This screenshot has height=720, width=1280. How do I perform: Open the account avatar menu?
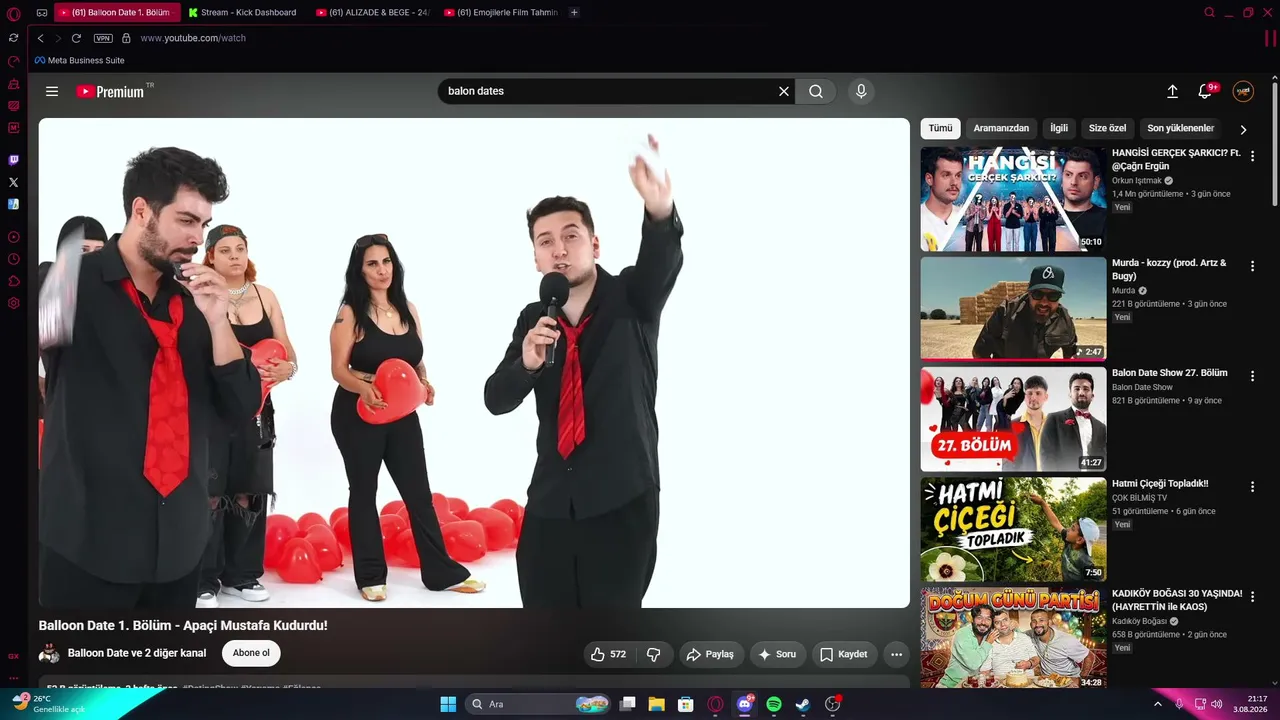coord(1243,91)
